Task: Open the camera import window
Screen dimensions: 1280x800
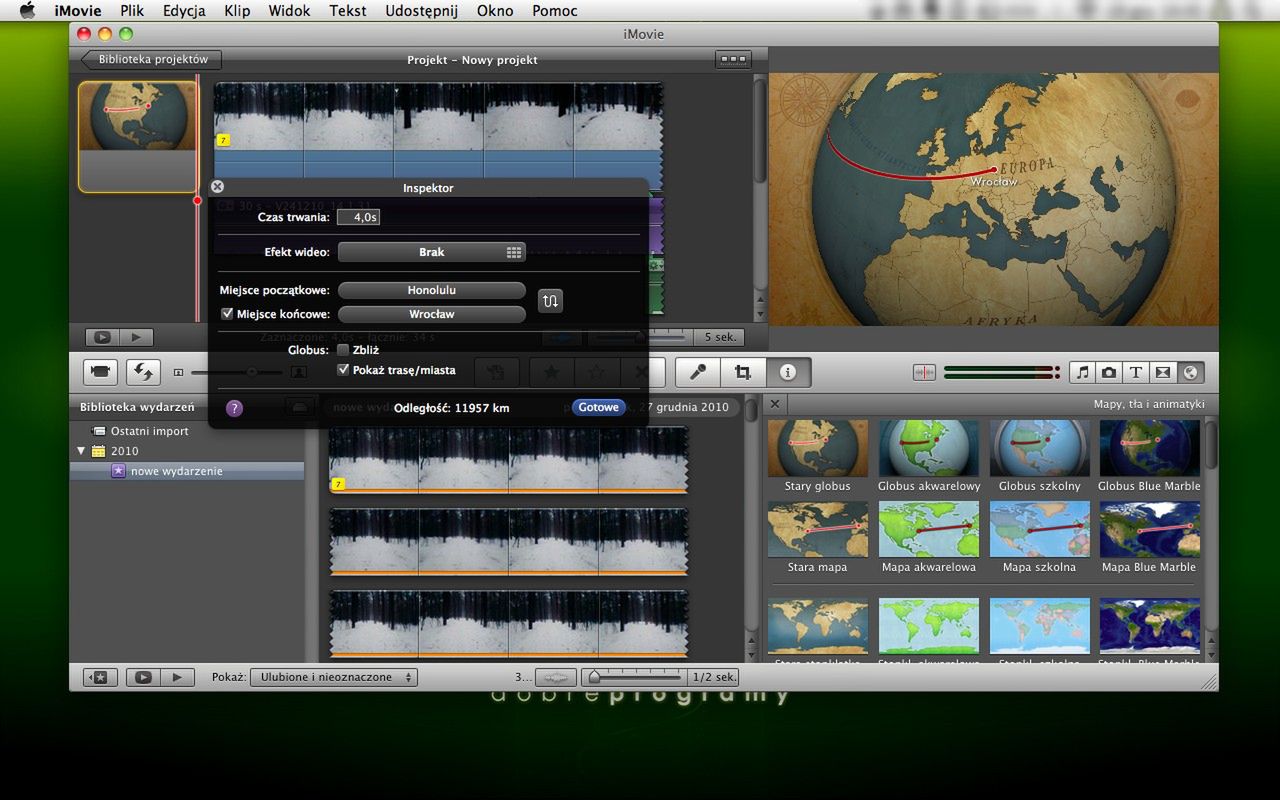Action: [x=100, y=372]
